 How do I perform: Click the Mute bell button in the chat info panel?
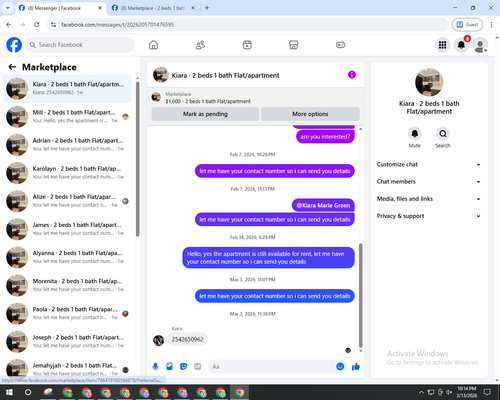tap(414, 134)
